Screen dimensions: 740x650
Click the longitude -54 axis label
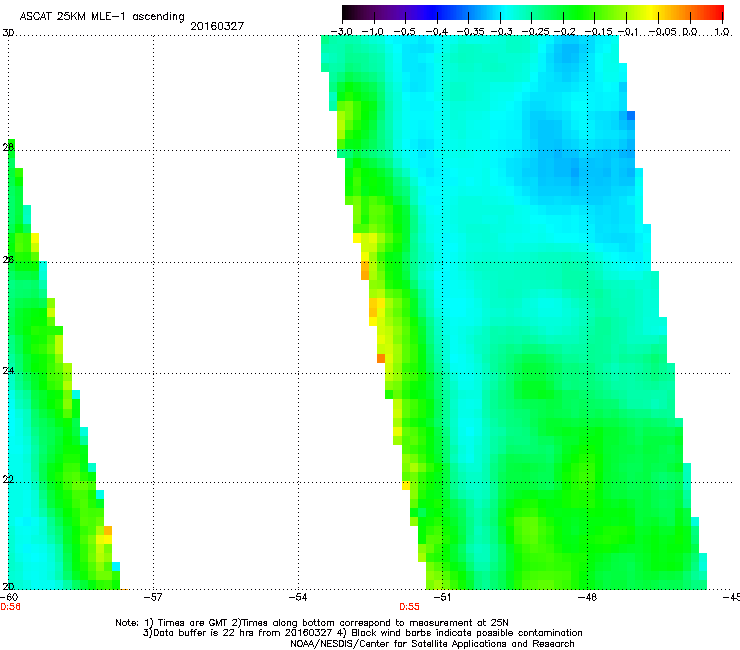[298, 597]
